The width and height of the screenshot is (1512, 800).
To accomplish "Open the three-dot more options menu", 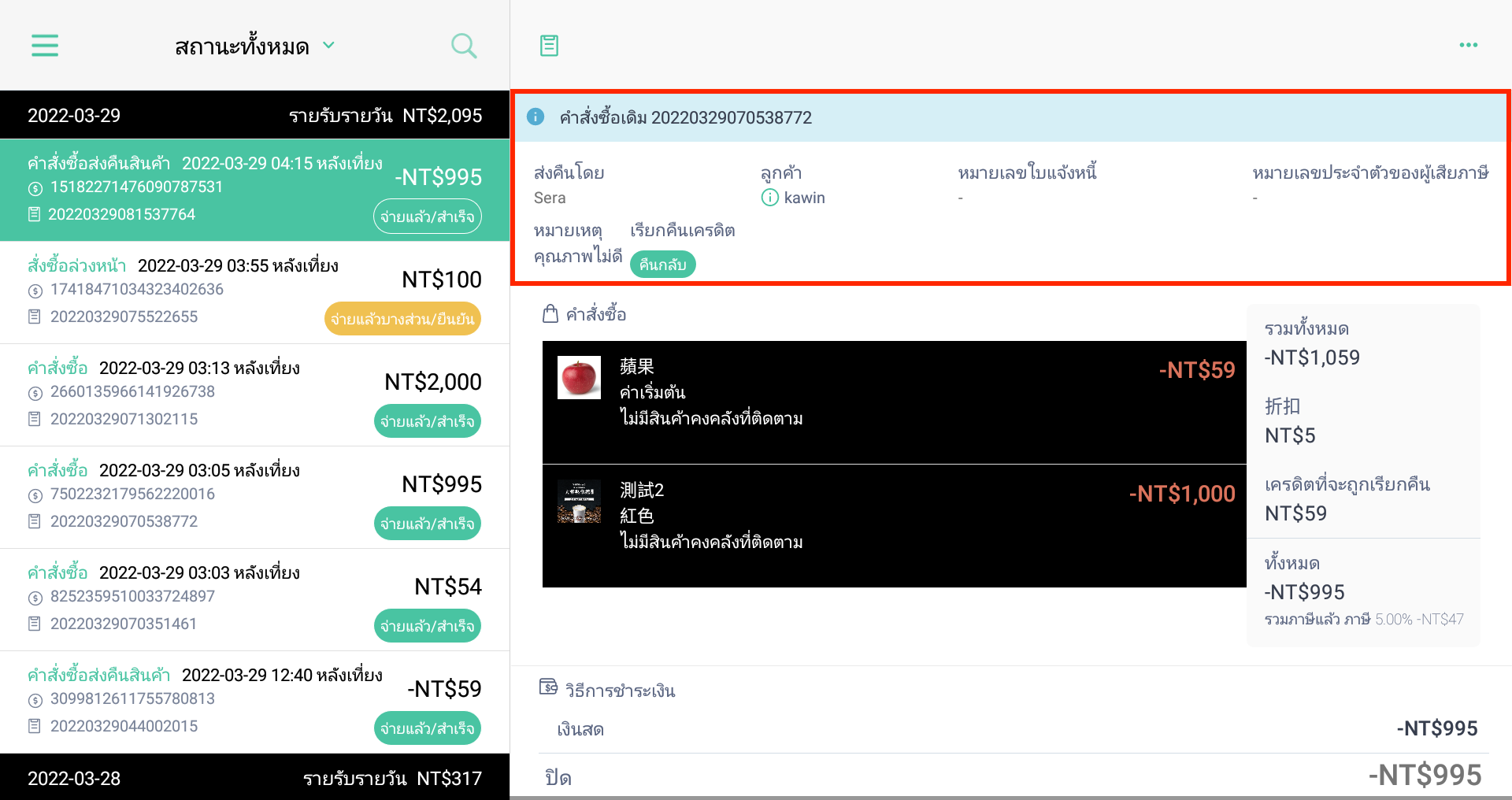I will [x=1468, y=45].
